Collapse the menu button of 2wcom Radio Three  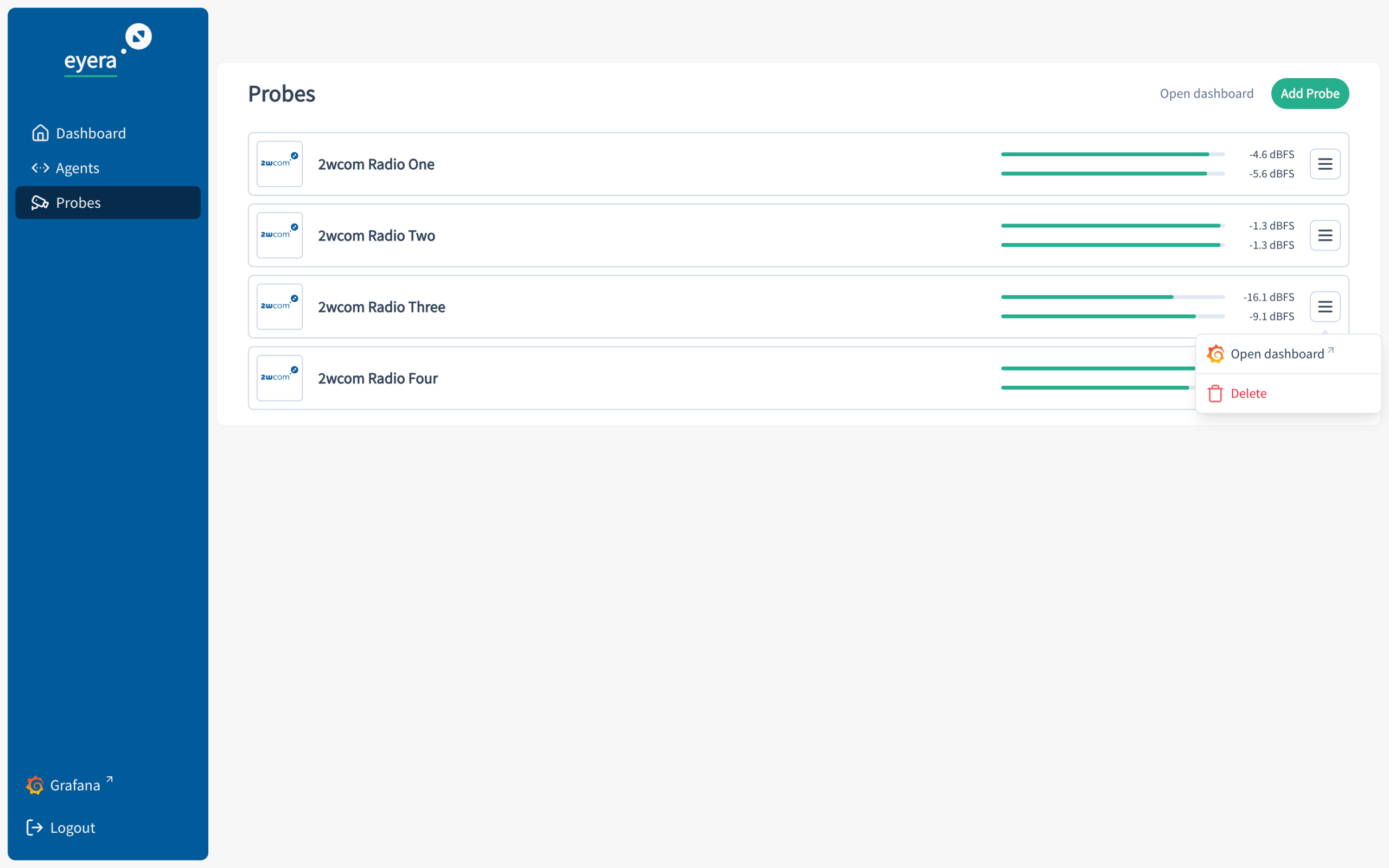click(x=1326, y=307)
